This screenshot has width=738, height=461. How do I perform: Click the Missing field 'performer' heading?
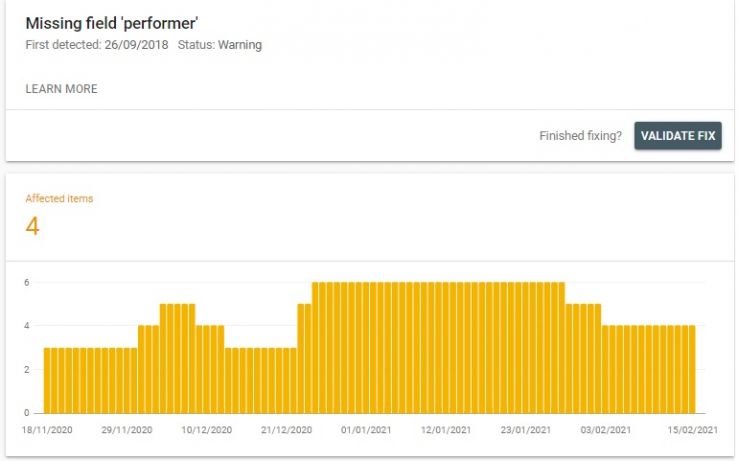coord(112,23)
